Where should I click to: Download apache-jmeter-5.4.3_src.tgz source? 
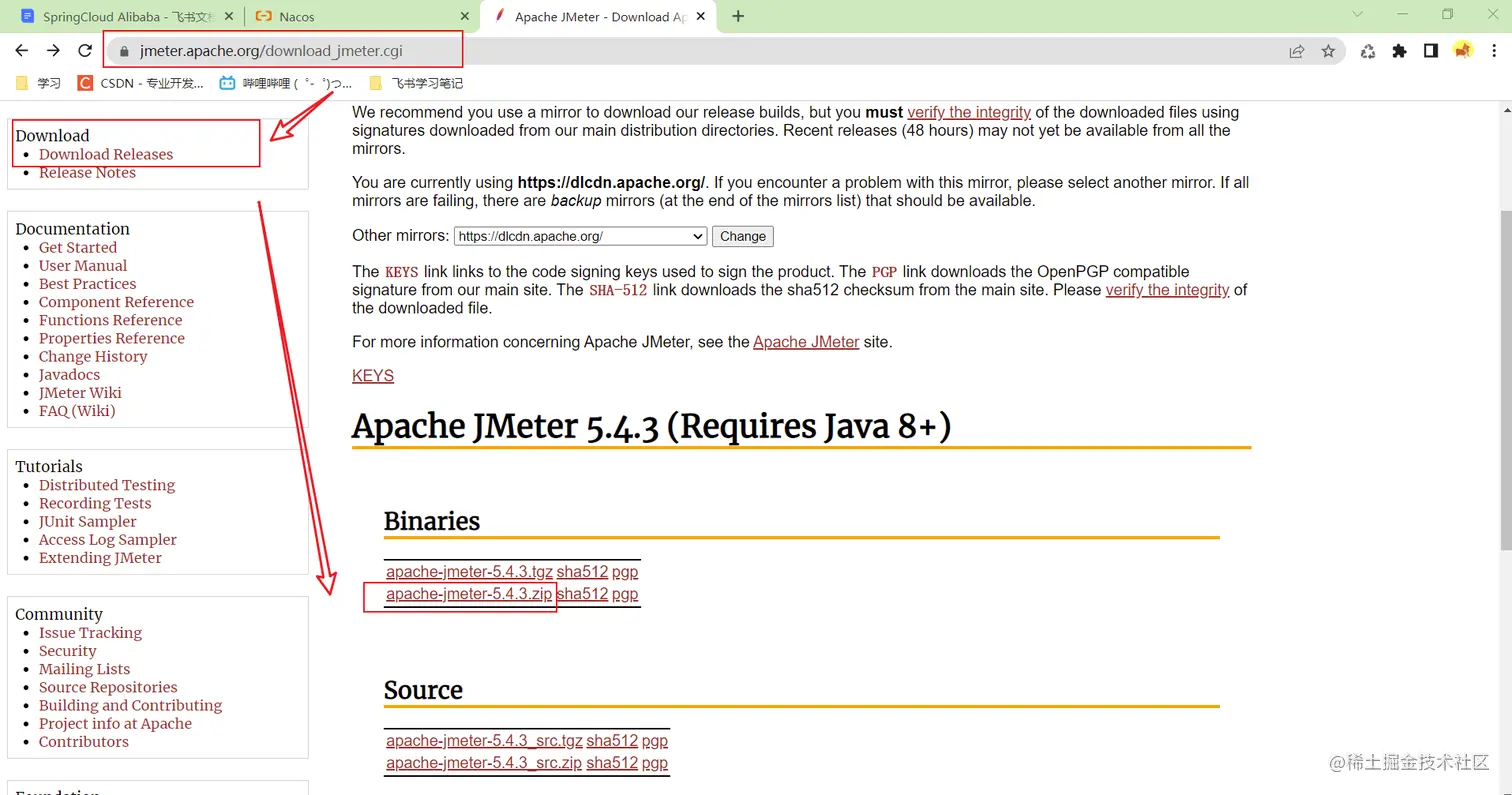[484, 741]
